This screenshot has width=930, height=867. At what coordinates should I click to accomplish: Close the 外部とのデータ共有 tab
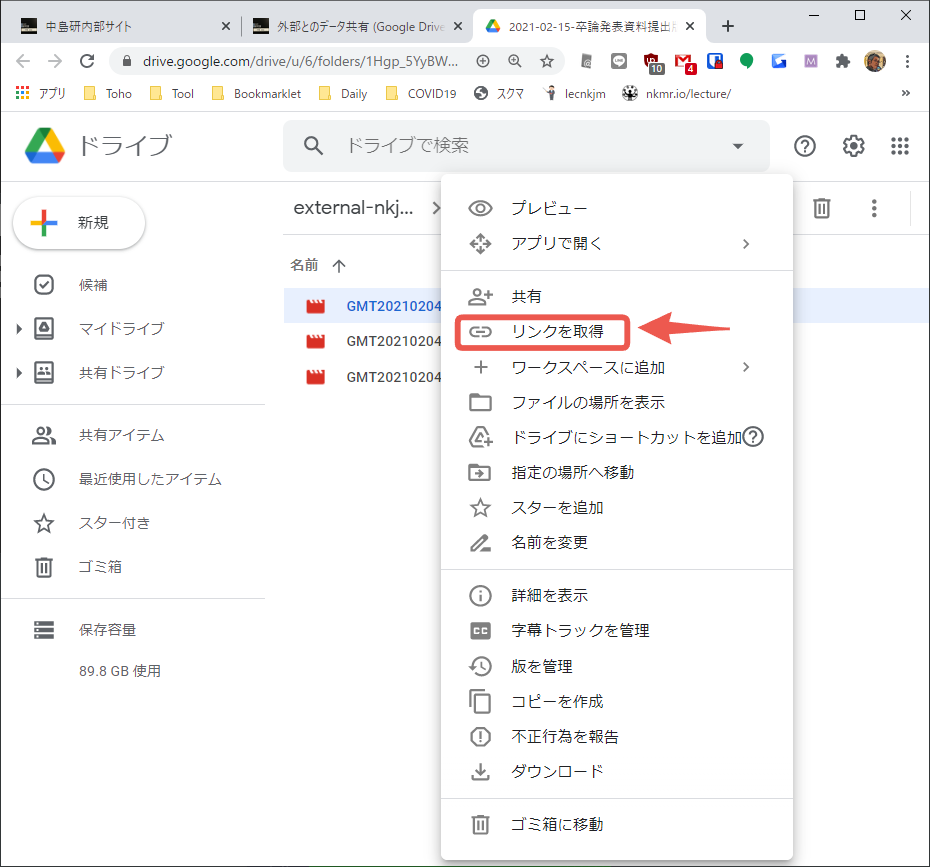[458, 26]
